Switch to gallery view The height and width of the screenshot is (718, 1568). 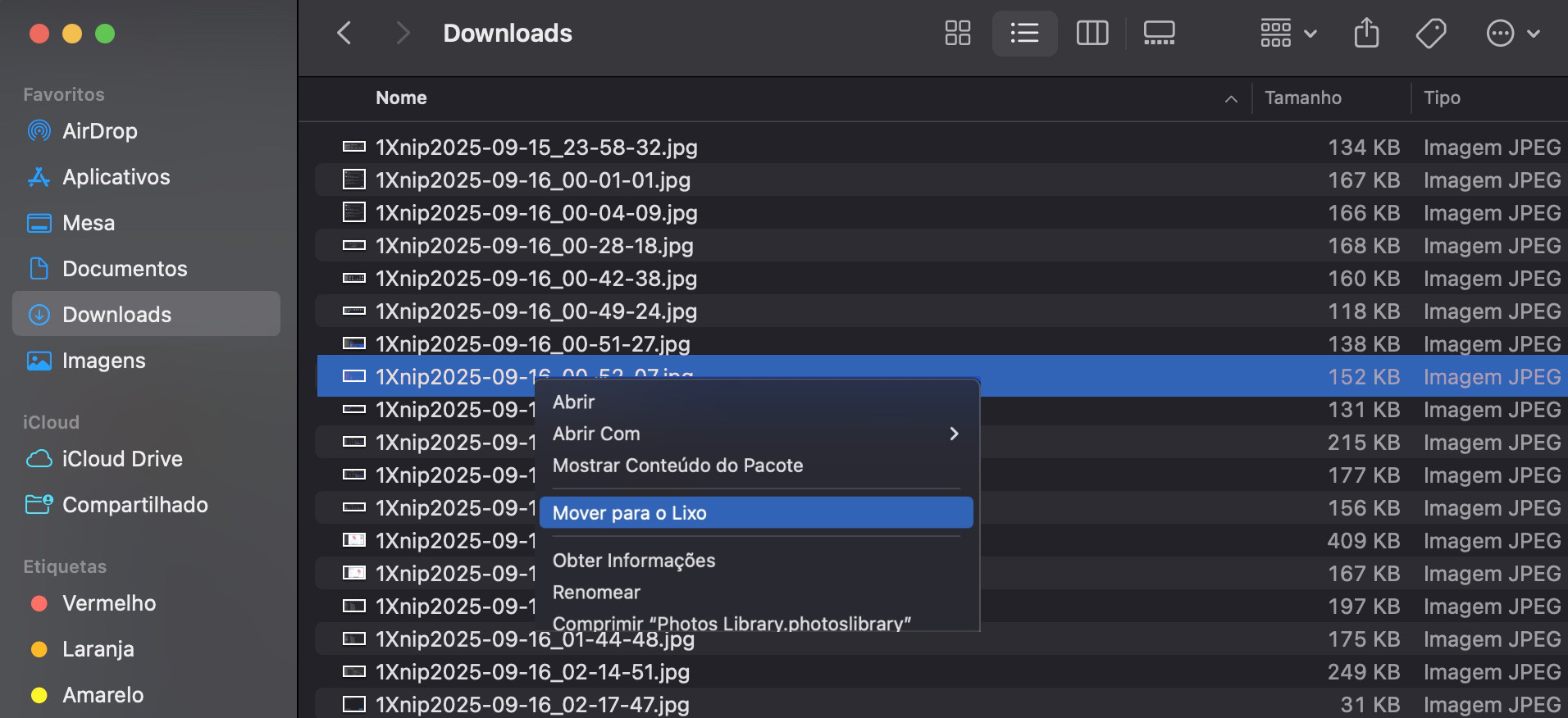1159,33
